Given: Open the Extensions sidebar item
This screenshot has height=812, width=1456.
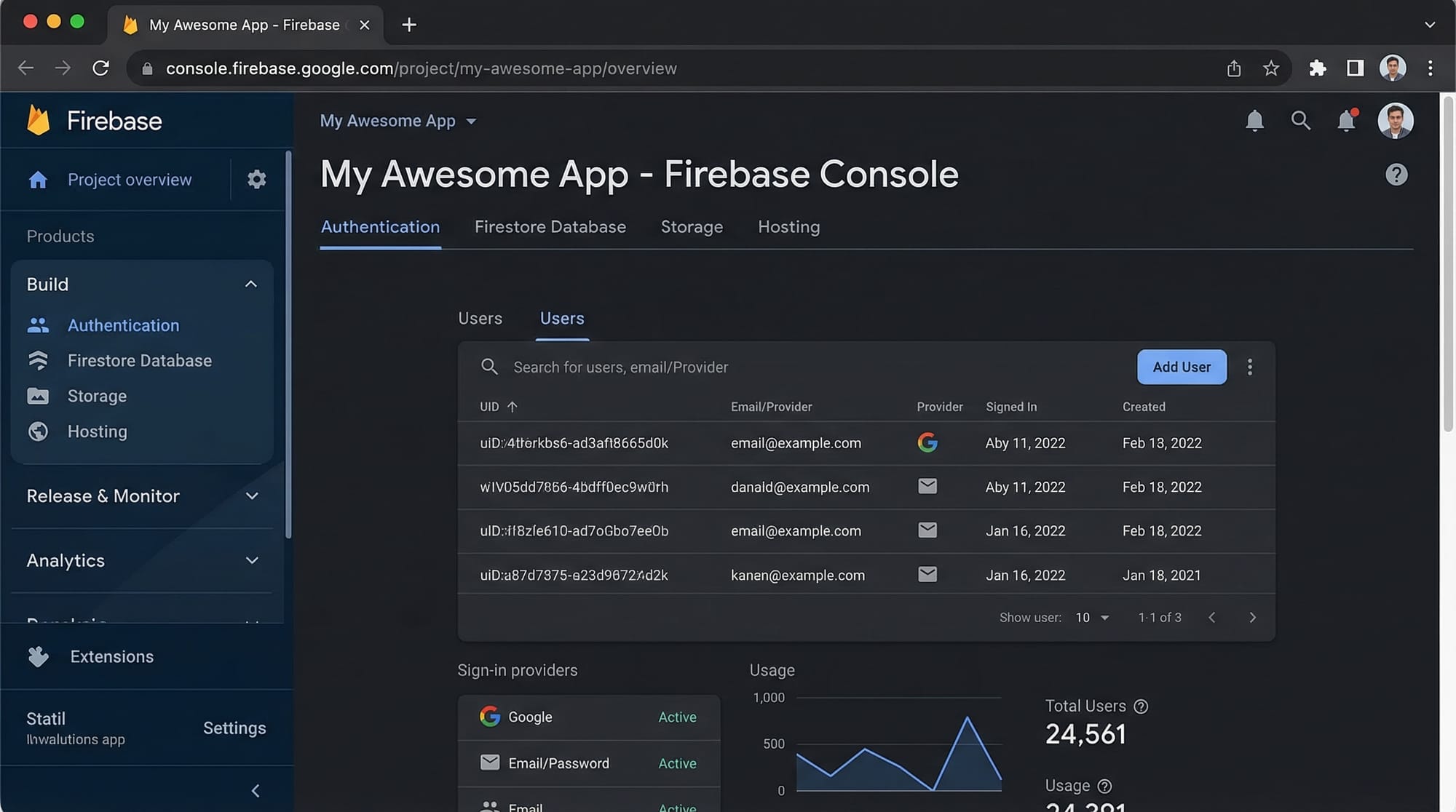Looking at the screenshot, I should (111, 656).
